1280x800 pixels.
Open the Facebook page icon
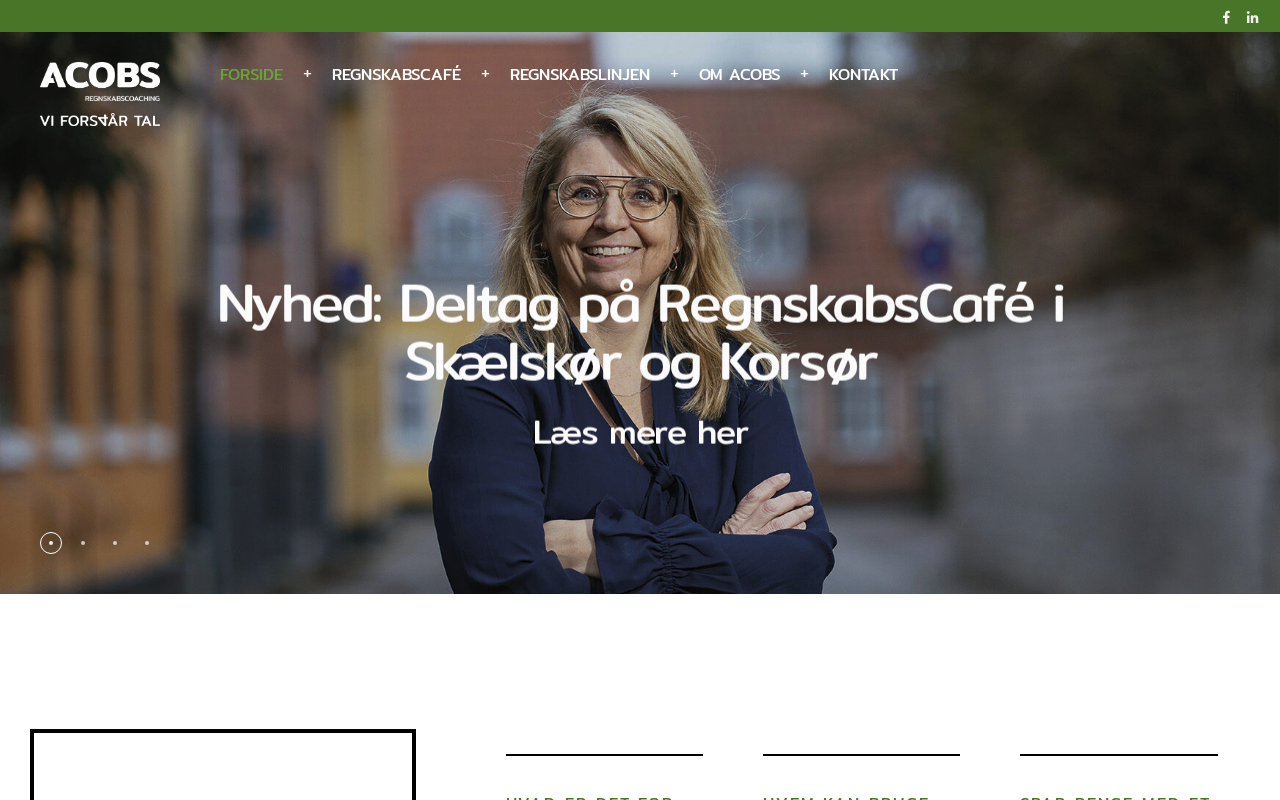pos(1226,17)
